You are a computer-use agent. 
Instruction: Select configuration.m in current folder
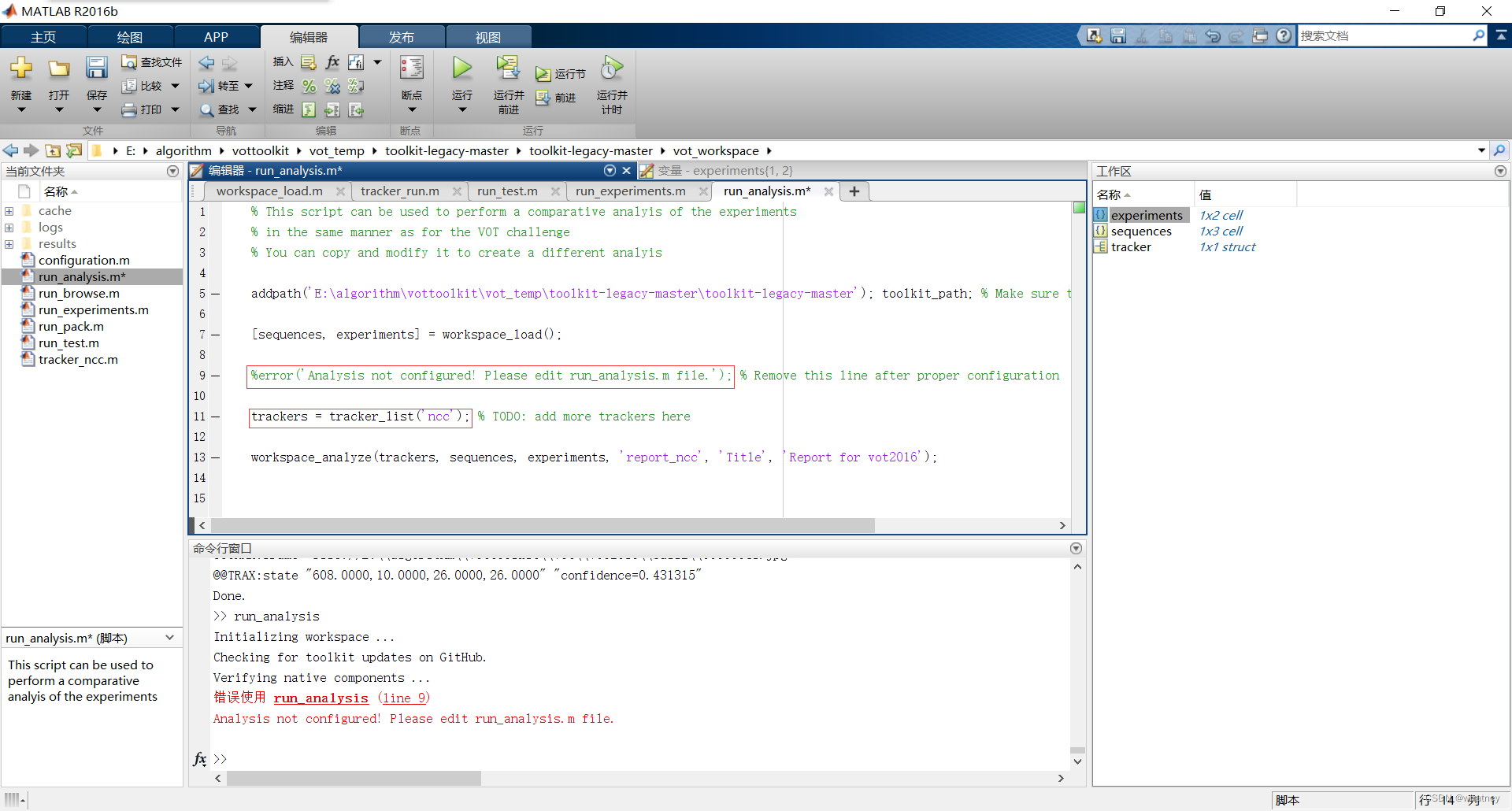coord(83,261)
